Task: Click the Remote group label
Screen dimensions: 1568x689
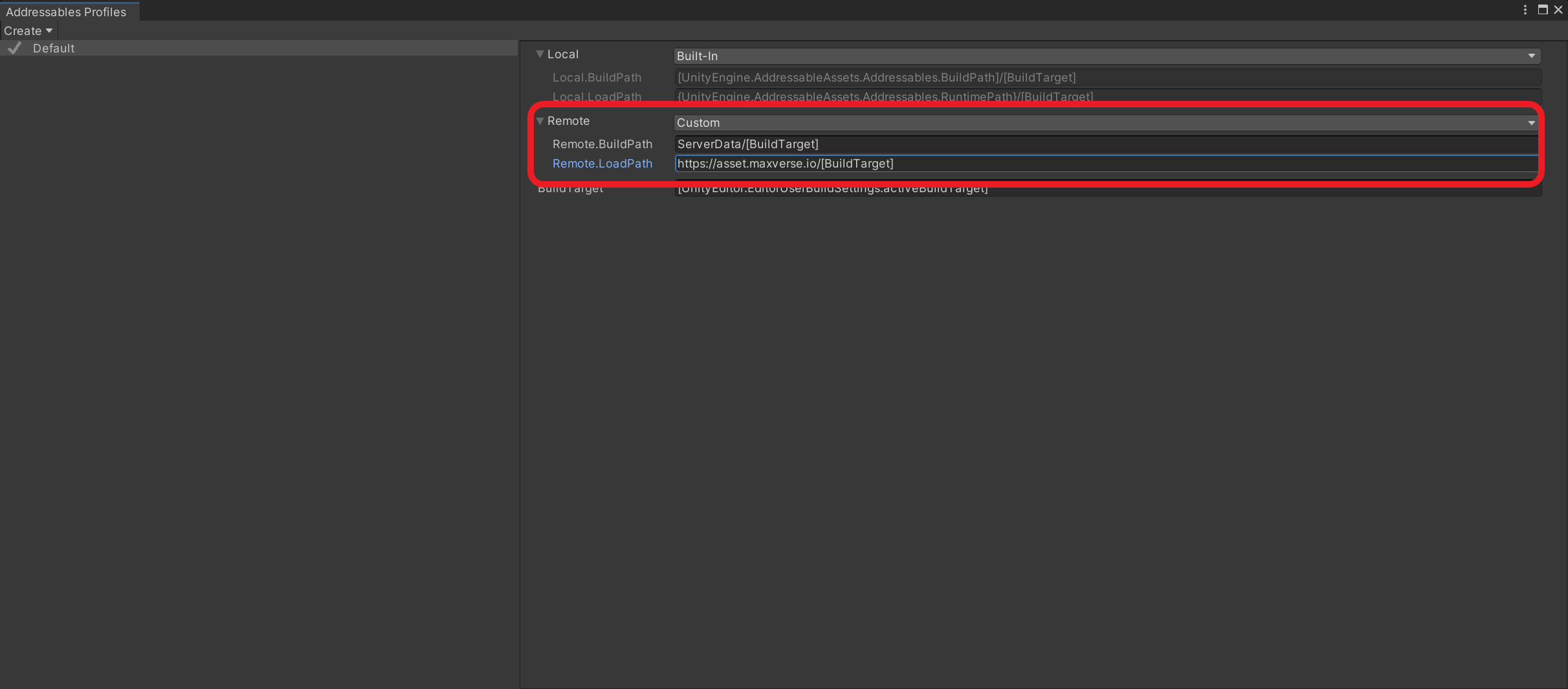Action: pos(568,121)
